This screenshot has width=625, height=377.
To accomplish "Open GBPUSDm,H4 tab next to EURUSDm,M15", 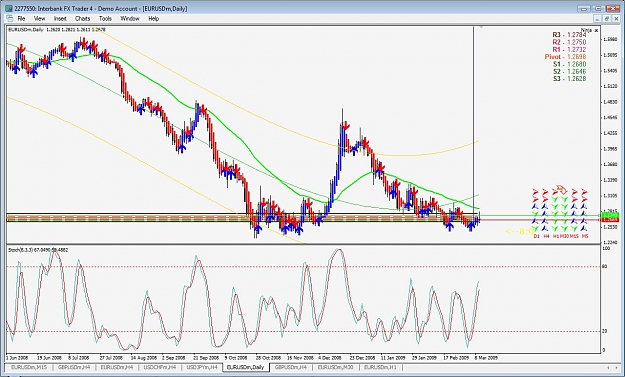I will coord(74,367).
